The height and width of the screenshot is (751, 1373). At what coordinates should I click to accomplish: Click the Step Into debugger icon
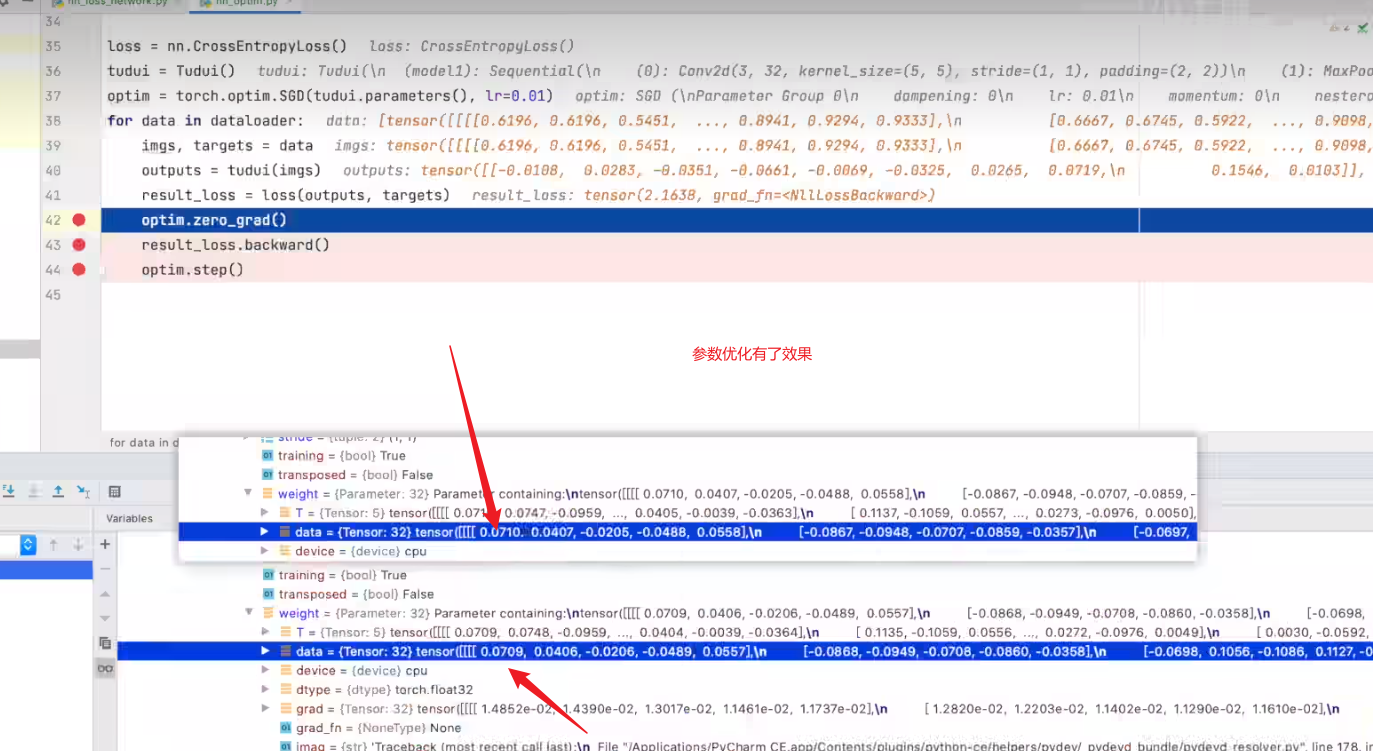(x=9, y=491)
